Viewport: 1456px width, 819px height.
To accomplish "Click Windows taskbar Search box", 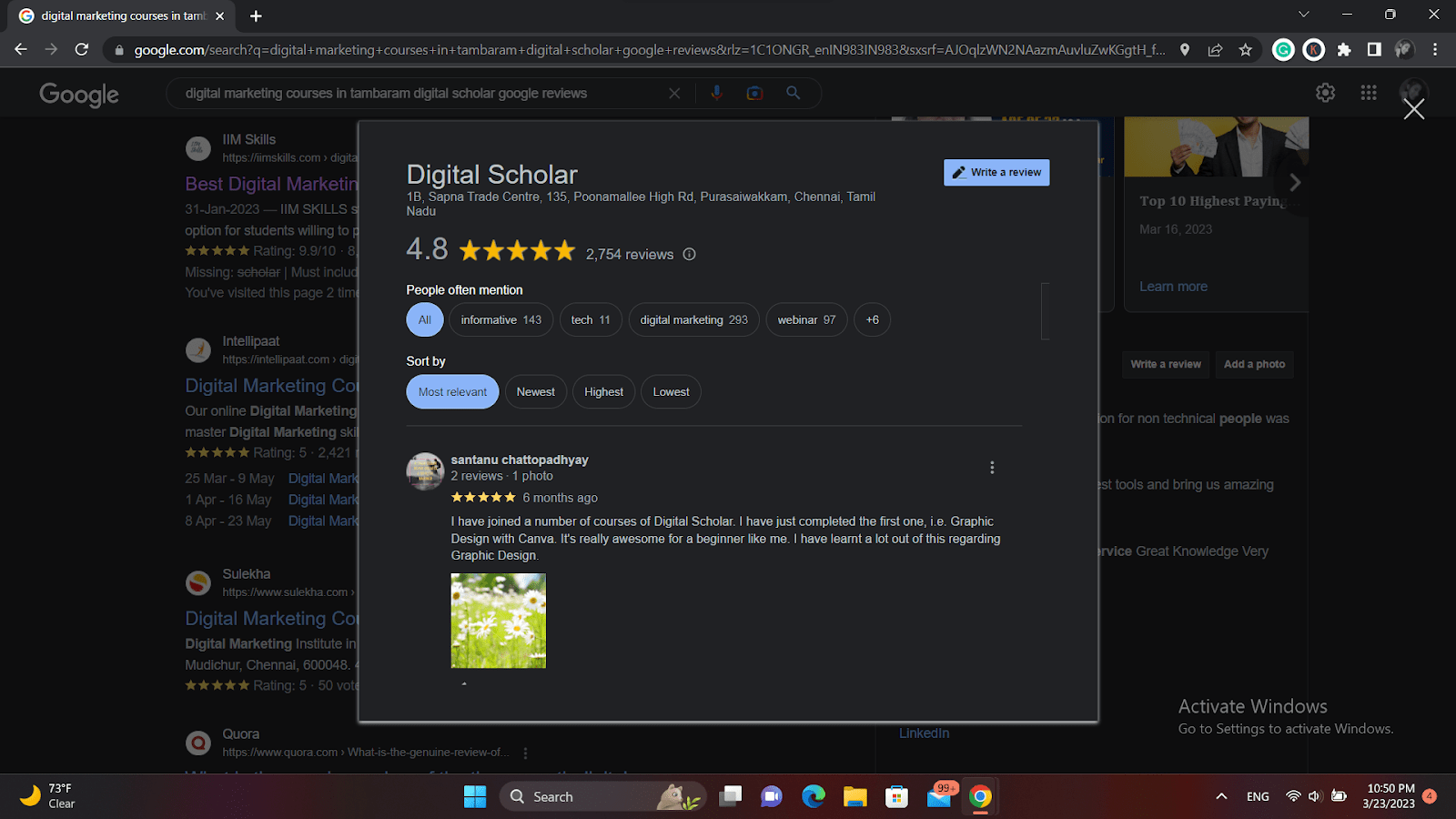I will 602,796.
